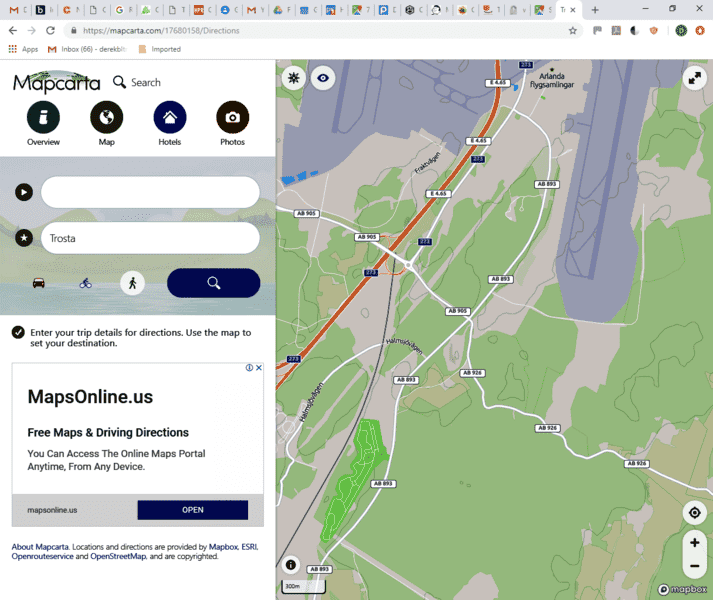This screenshot has width=713, height=600.
Task: Open the Hotels section
Action: click(169, 118)
